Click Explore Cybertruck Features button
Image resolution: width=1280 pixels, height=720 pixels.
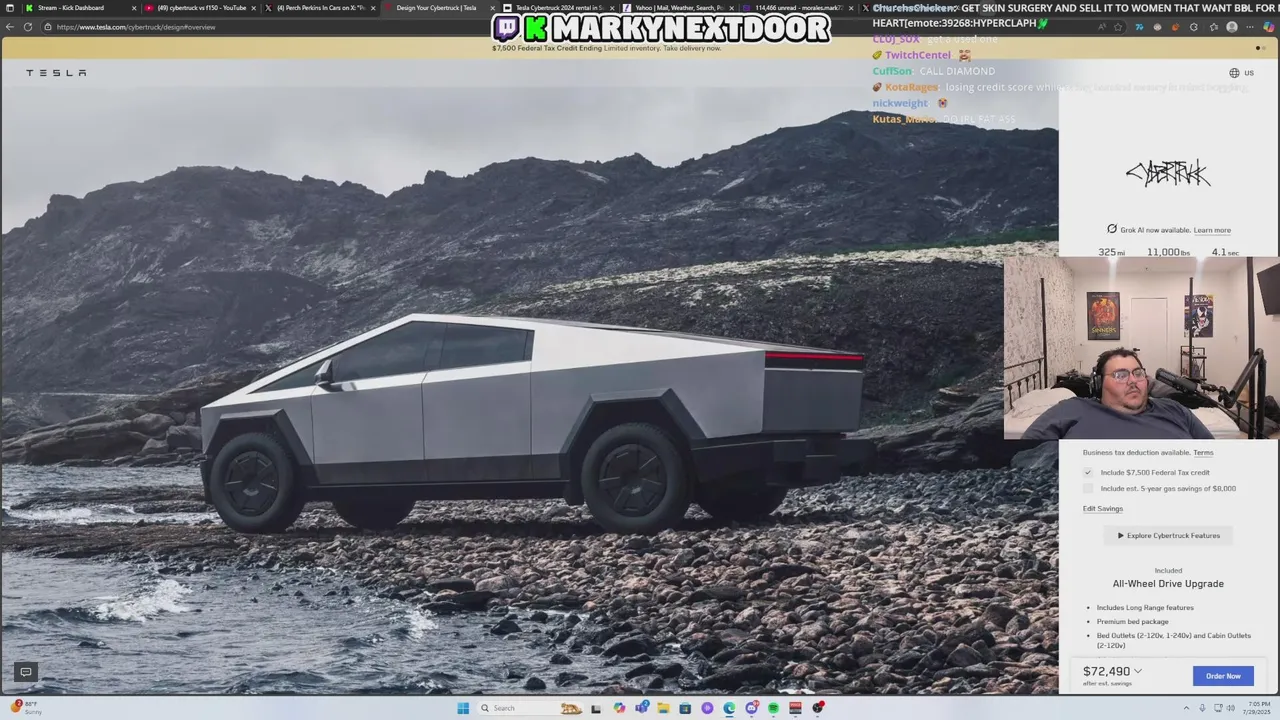coord(1168,536)
